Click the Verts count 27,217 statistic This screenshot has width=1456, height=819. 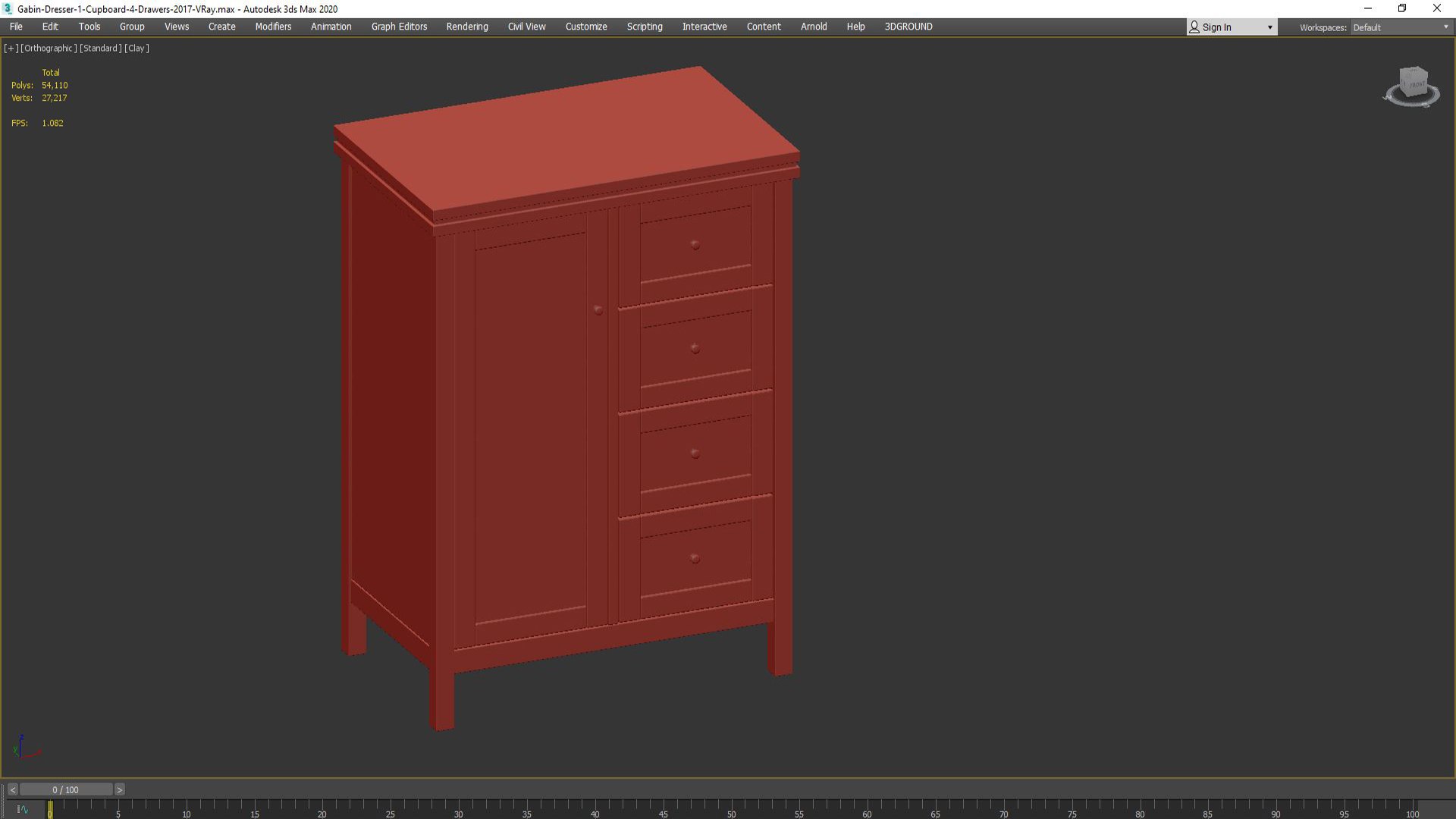[x=55, y=98]
